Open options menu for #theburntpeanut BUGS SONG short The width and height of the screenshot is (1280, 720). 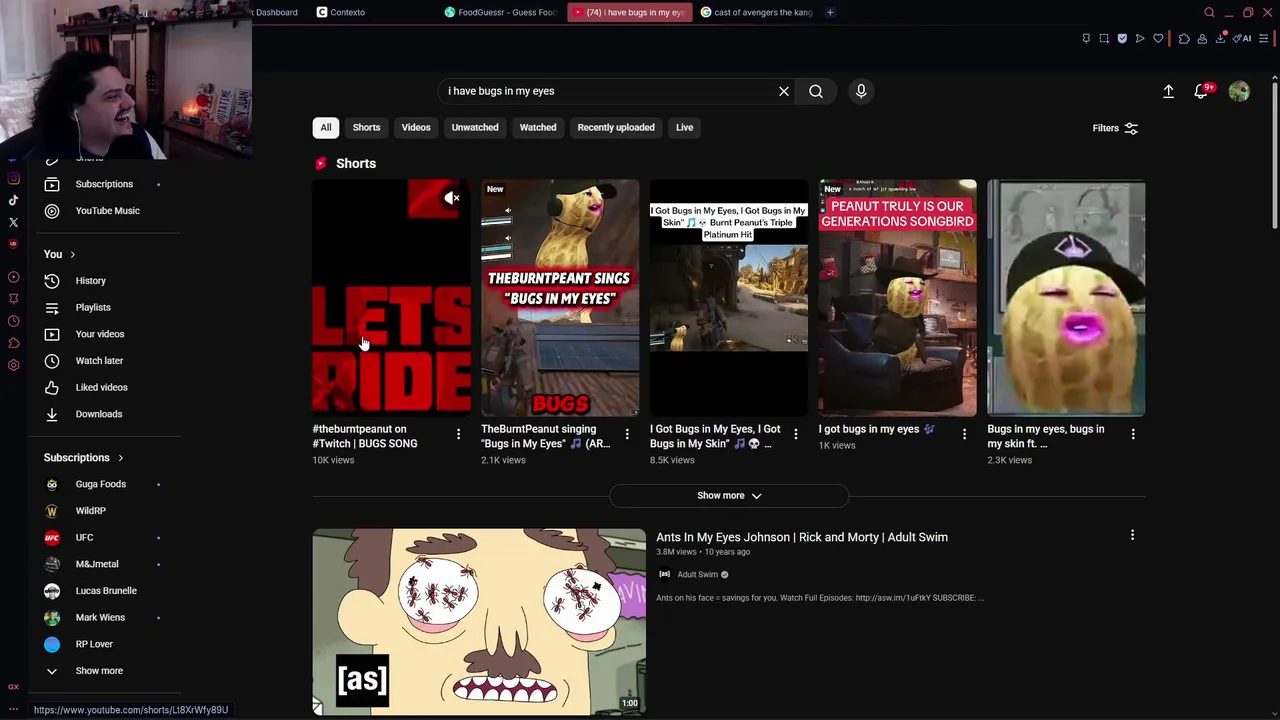pos(458,434)
